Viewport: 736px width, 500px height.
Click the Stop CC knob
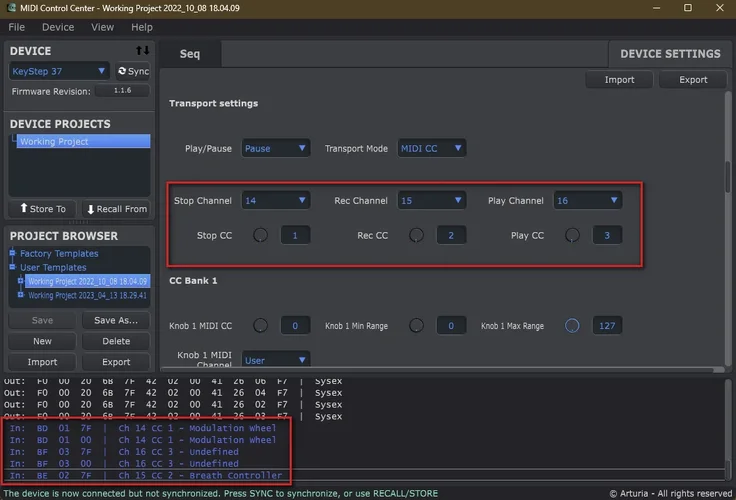[261, 235]
